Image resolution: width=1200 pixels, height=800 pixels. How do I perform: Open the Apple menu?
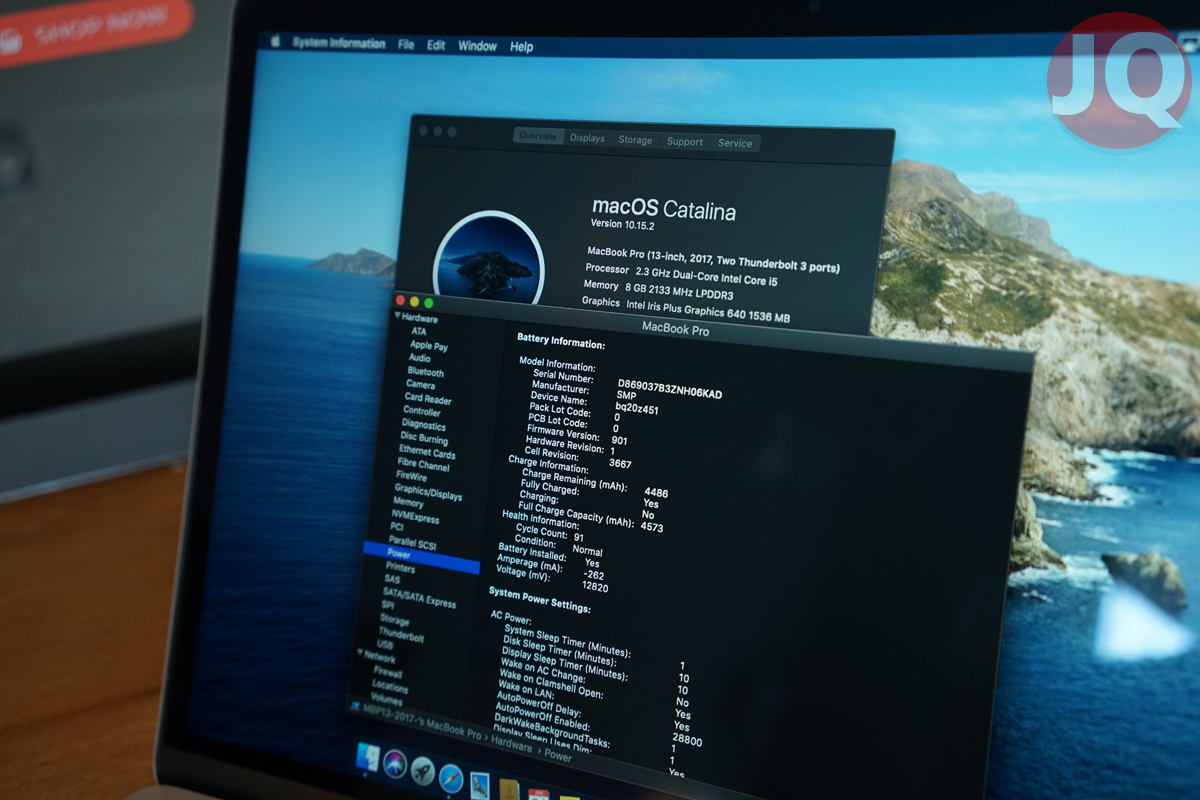click(x=274, y=42)
